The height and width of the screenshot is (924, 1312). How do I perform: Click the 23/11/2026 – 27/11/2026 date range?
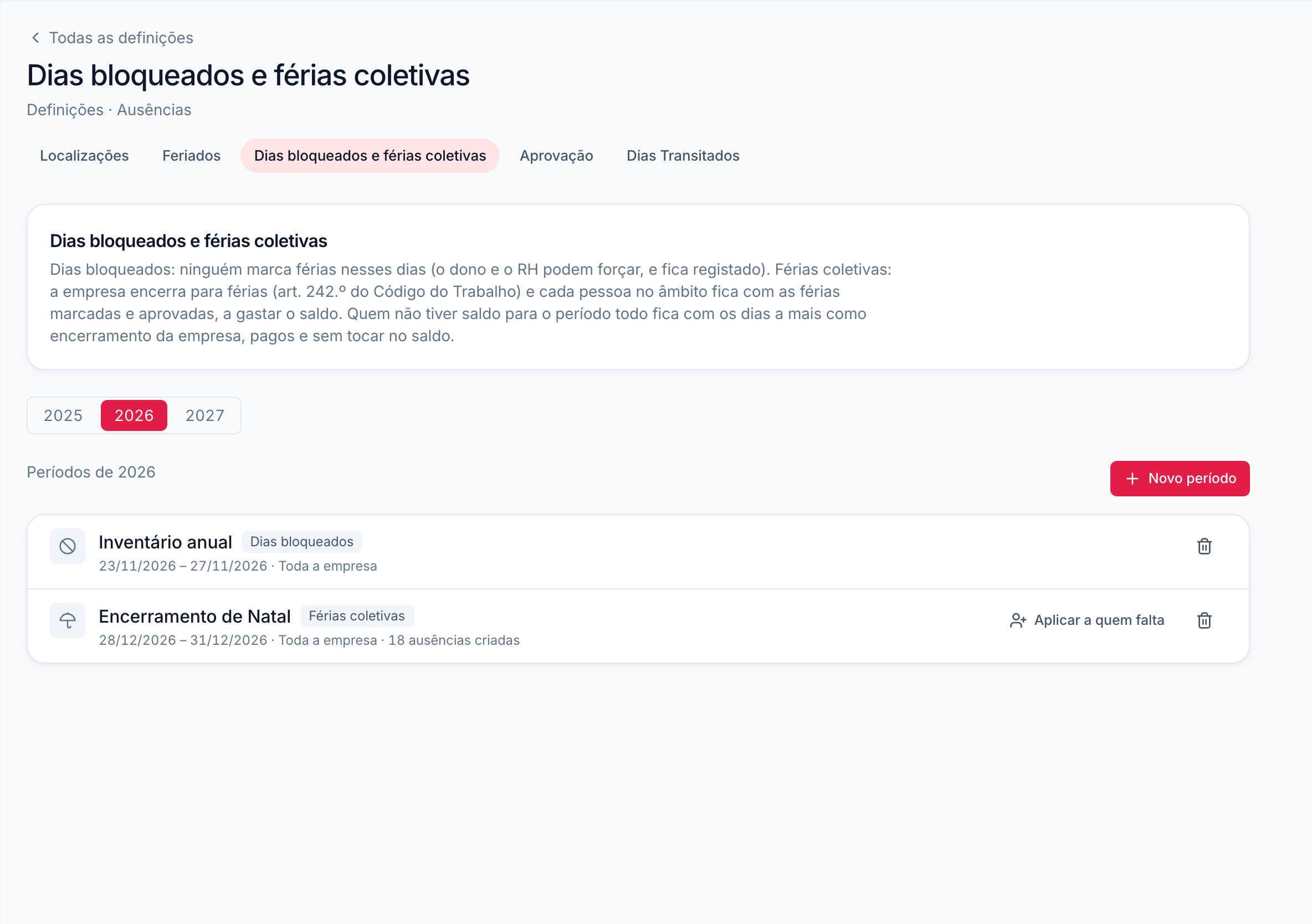coord(183,566)
